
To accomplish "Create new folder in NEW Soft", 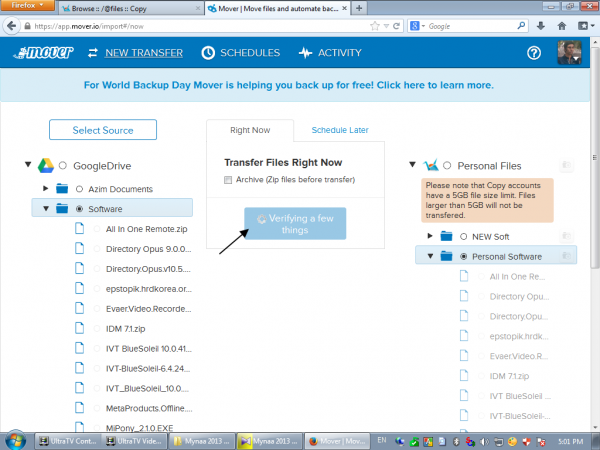I will (x=566, y=236).
